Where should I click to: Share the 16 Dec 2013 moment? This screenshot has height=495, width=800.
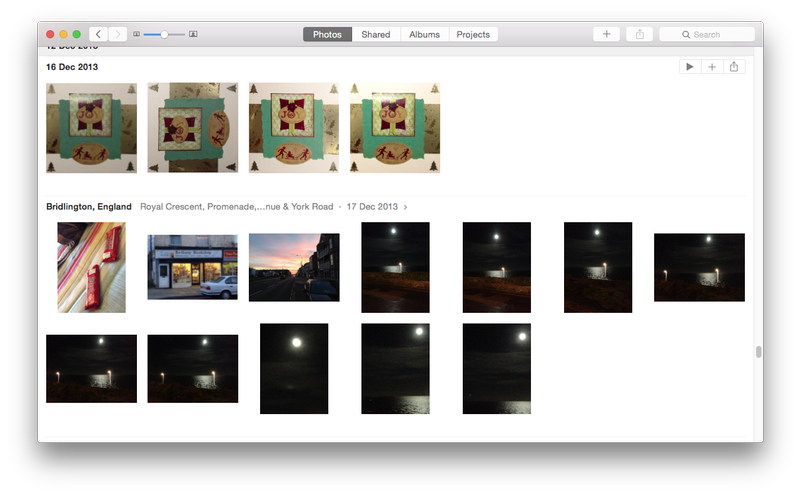point(734,67)
